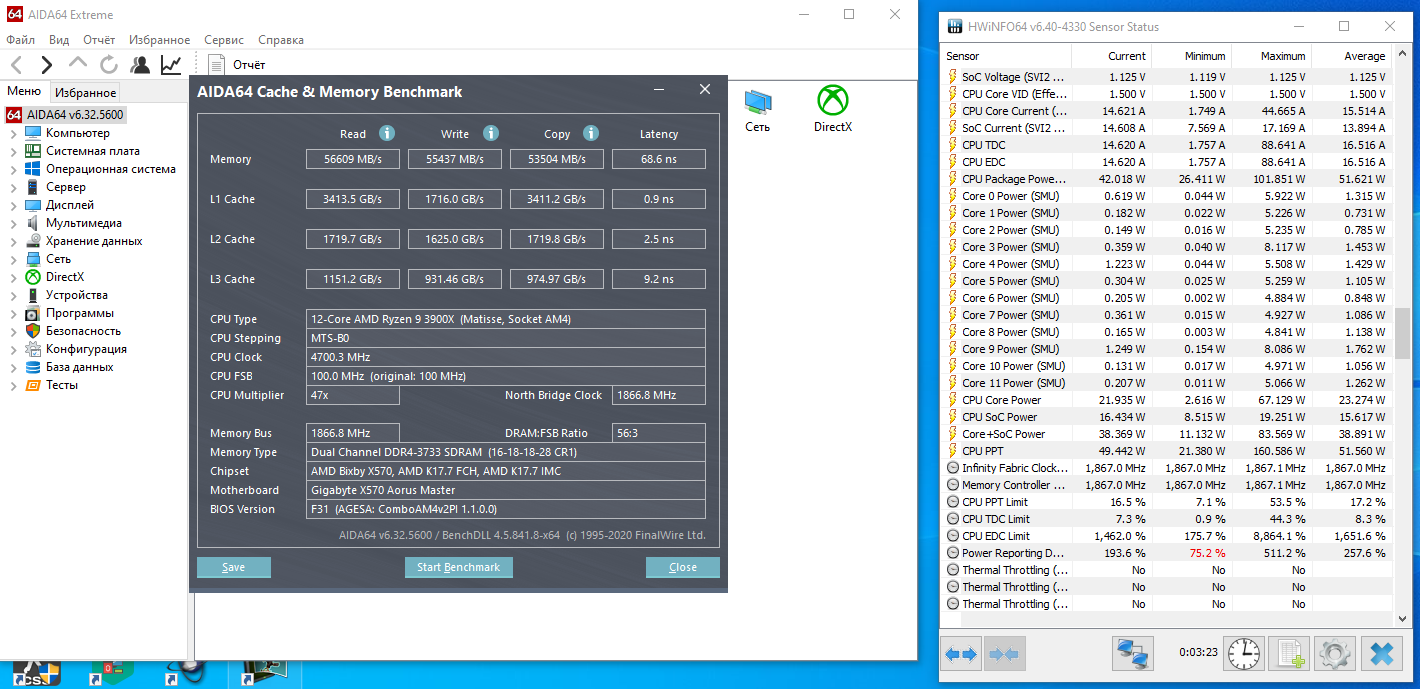Select the Безопасность tree item
This screenshot has width=1420, height=689.
click(83, 331)
